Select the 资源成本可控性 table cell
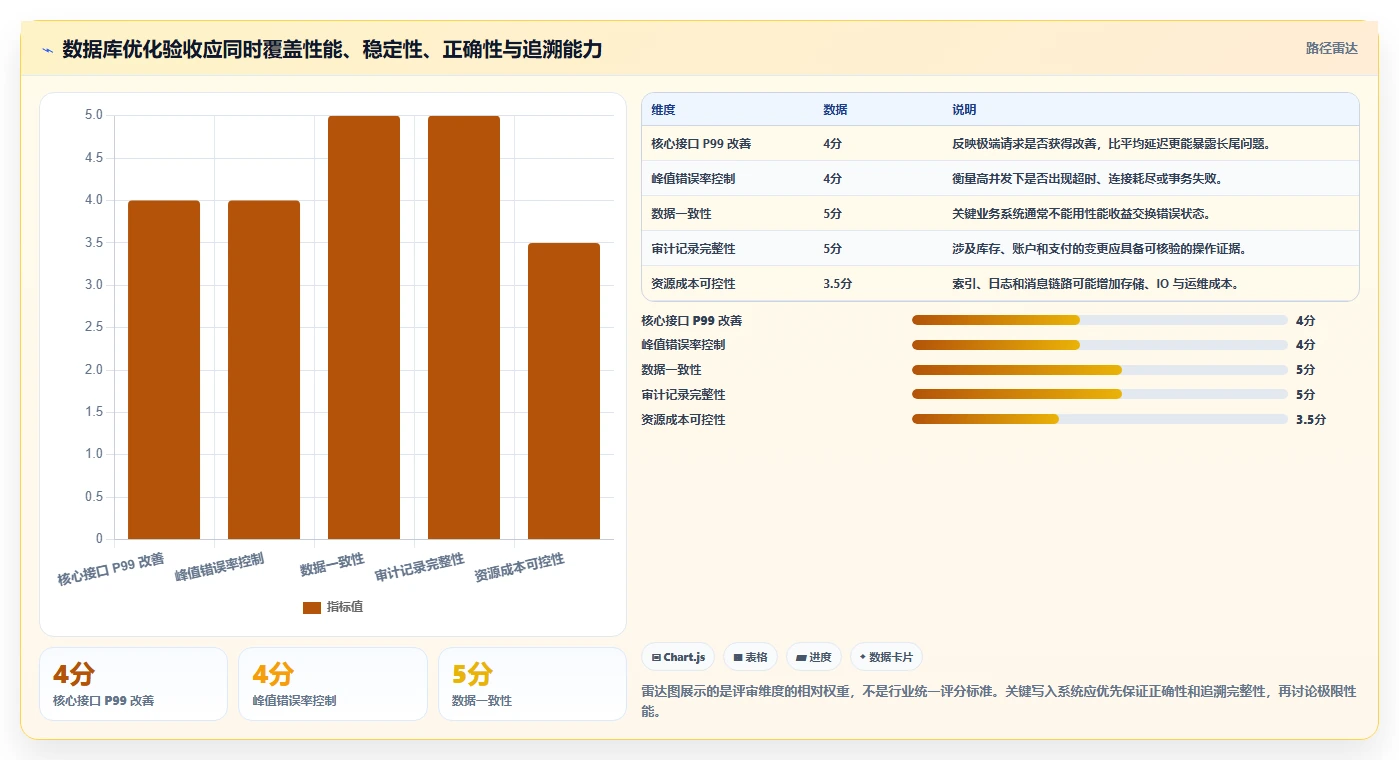This screenshot has height=760, width=1399. (727, 283)
